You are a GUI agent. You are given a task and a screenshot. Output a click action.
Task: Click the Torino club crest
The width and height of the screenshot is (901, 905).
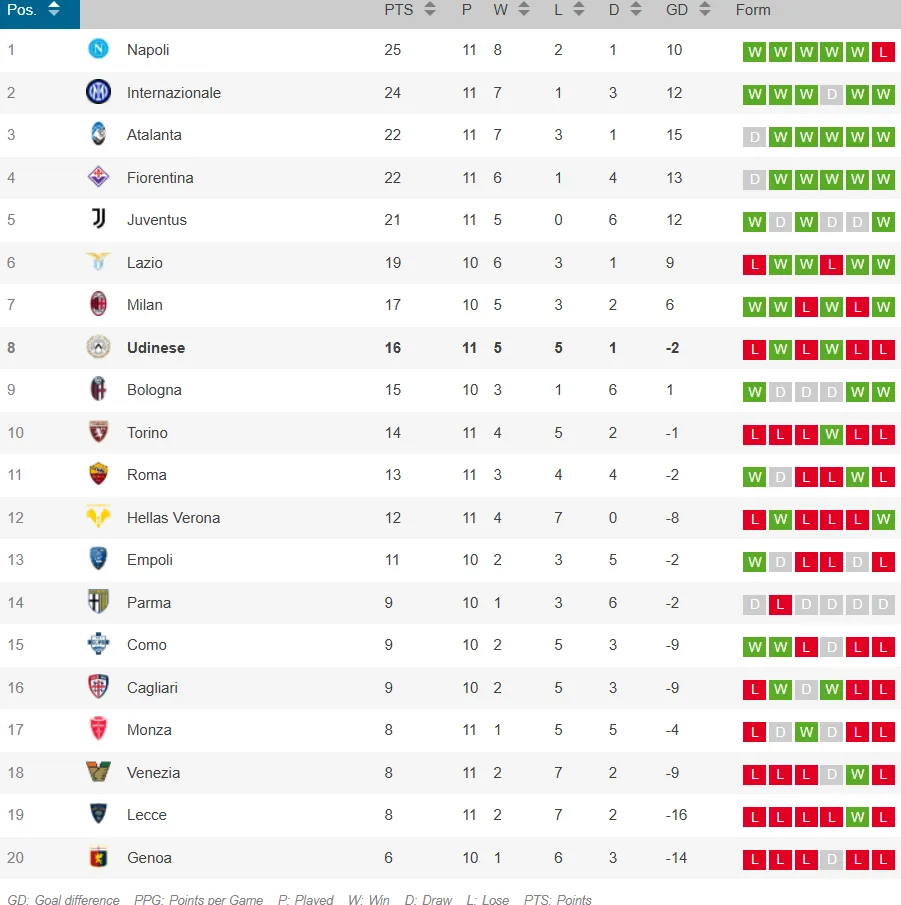pyautogui.click(x=98, y=433)
